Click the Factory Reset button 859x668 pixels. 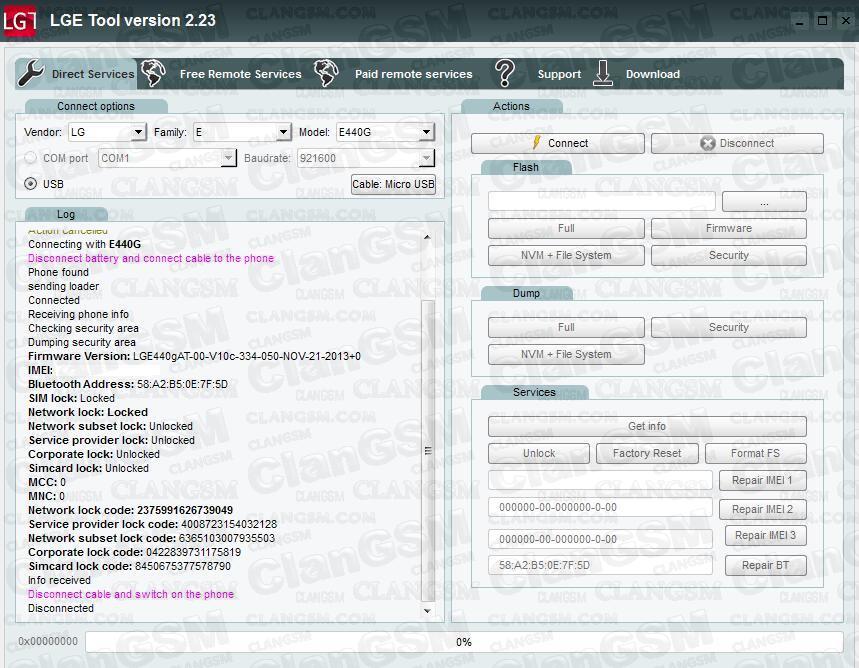647,453
